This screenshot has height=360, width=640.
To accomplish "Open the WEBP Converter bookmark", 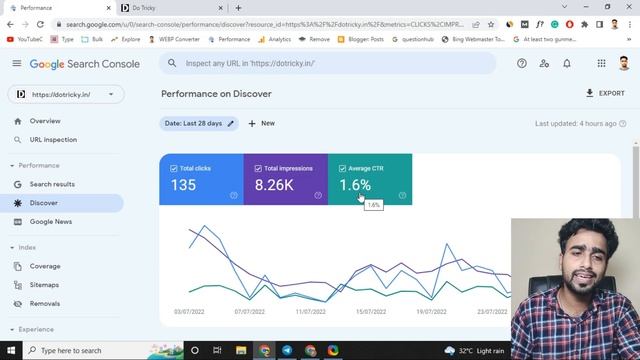I will pyautogui.click(x=174, y=39).
